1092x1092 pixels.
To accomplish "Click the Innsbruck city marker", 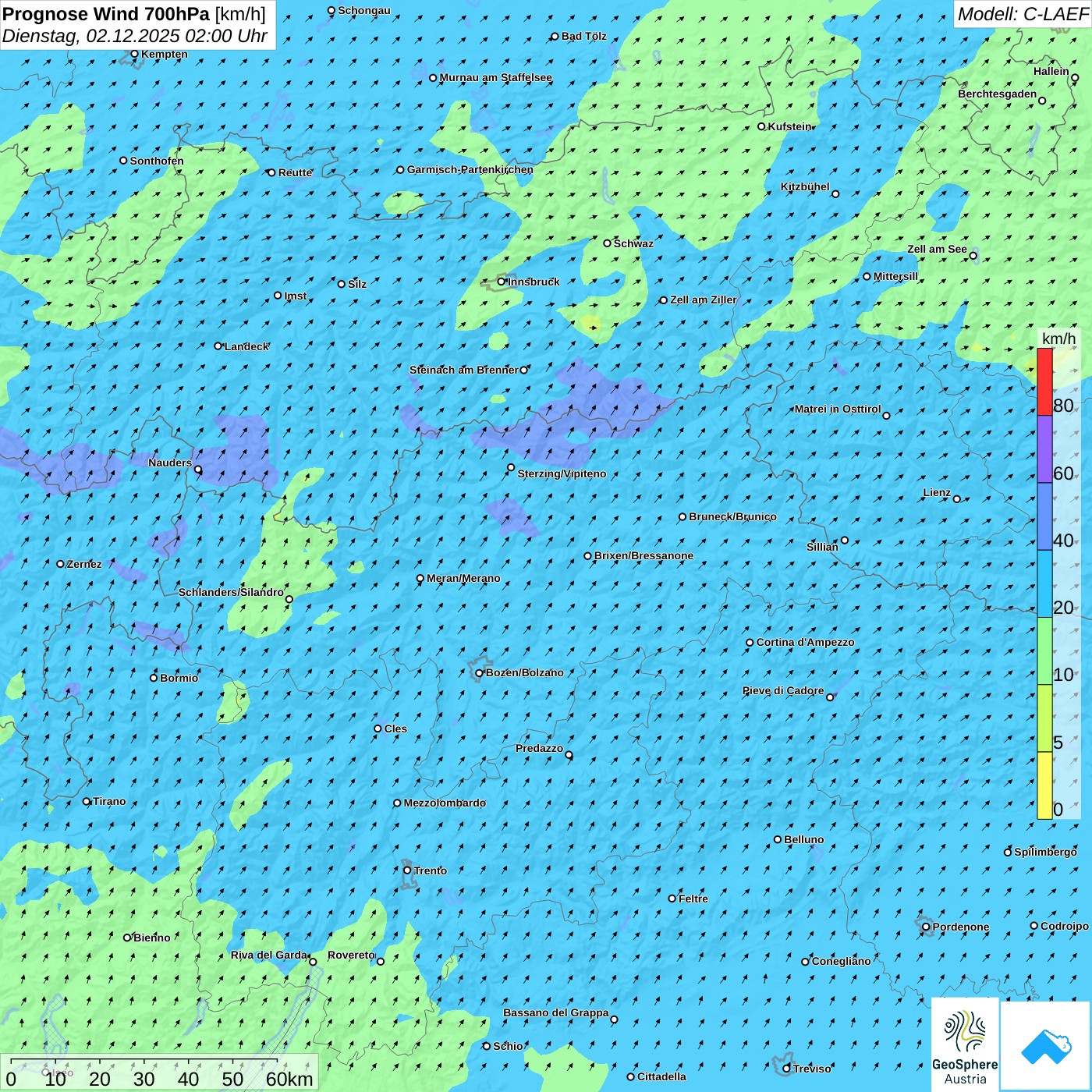I will point(502,282).
